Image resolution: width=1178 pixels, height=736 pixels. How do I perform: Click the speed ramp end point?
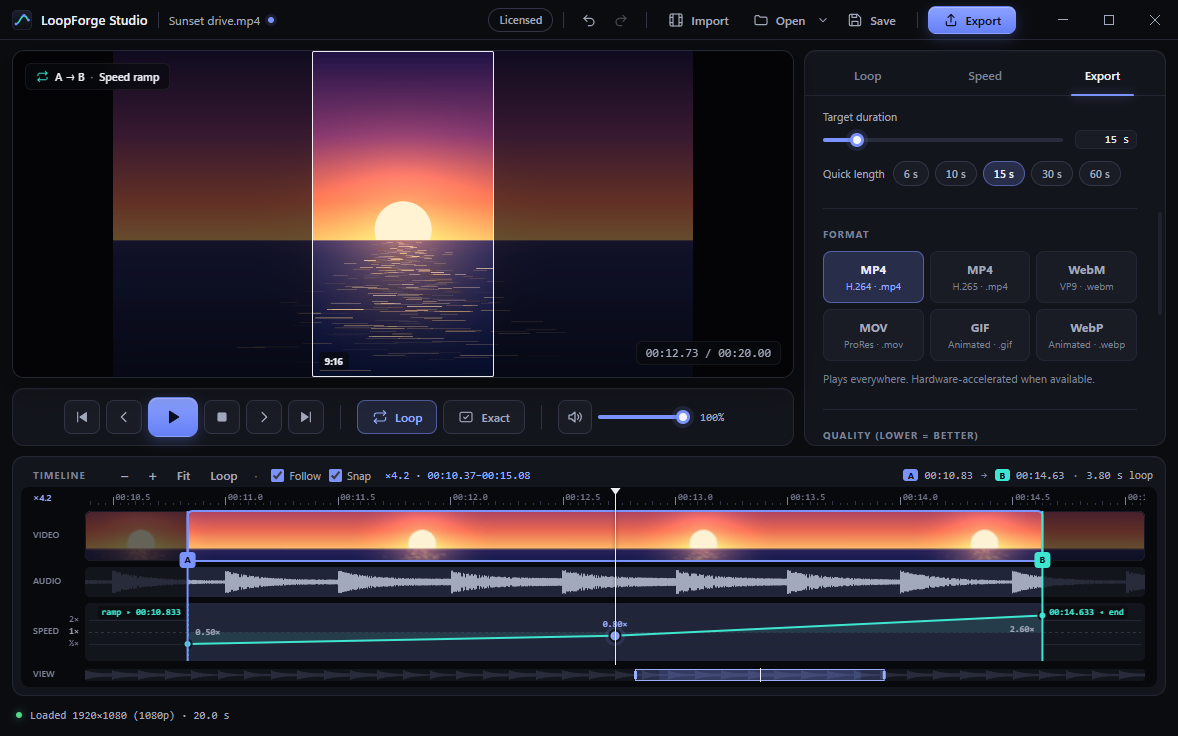[x=1042, y=616]
